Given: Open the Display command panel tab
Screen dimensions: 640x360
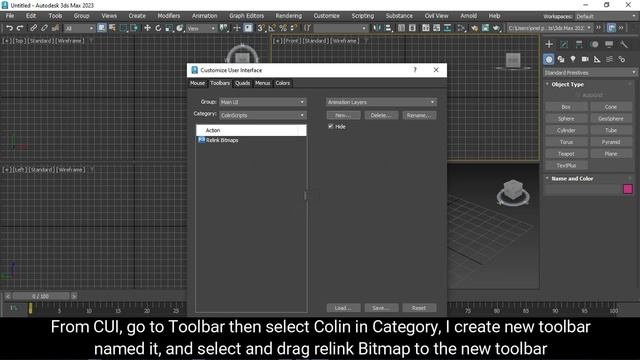Looking at the screenshot, I should click(x=609, y=44).
